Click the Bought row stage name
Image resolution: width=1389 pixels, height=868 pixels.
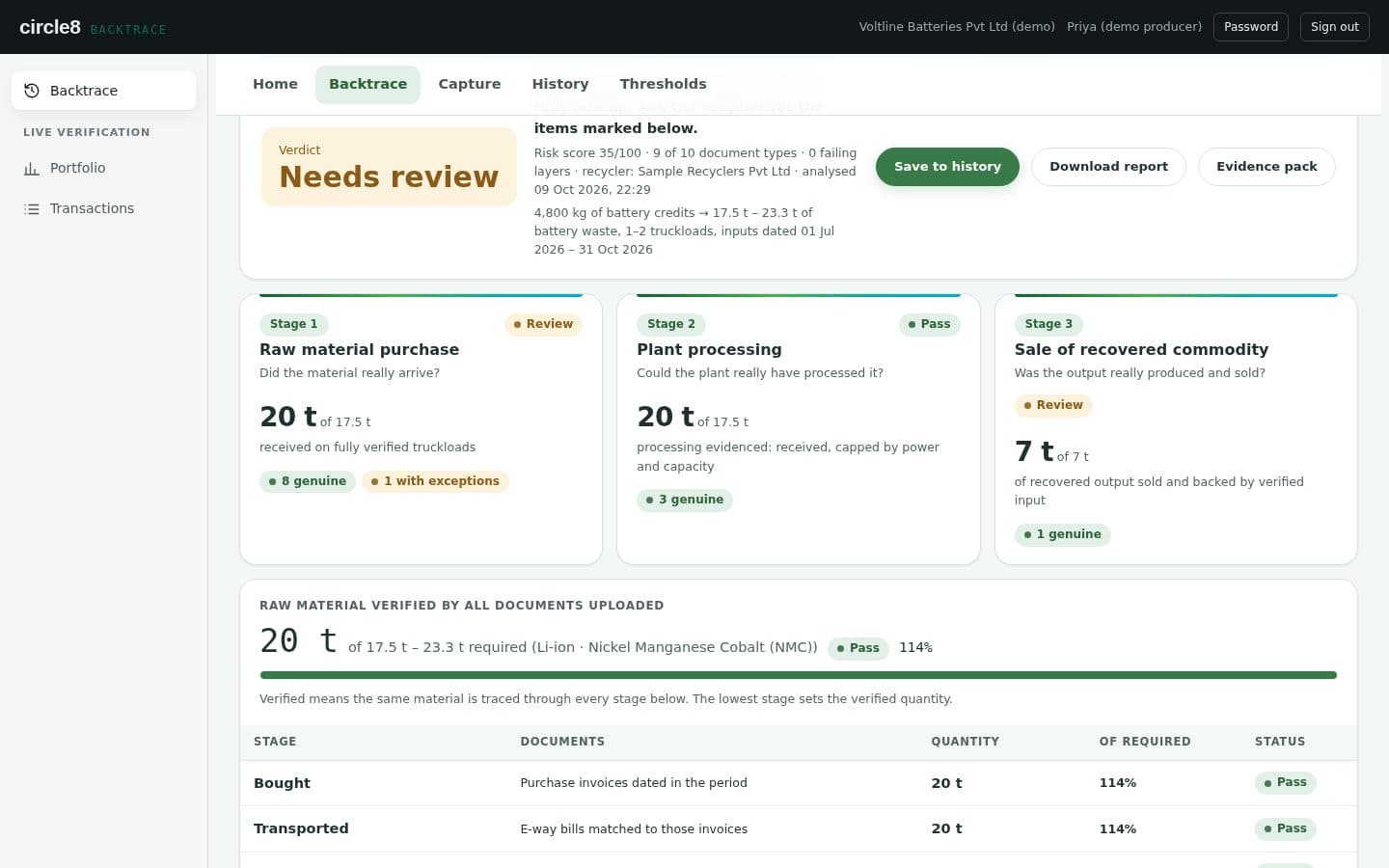pyautogui.click(x=282, y=783)
